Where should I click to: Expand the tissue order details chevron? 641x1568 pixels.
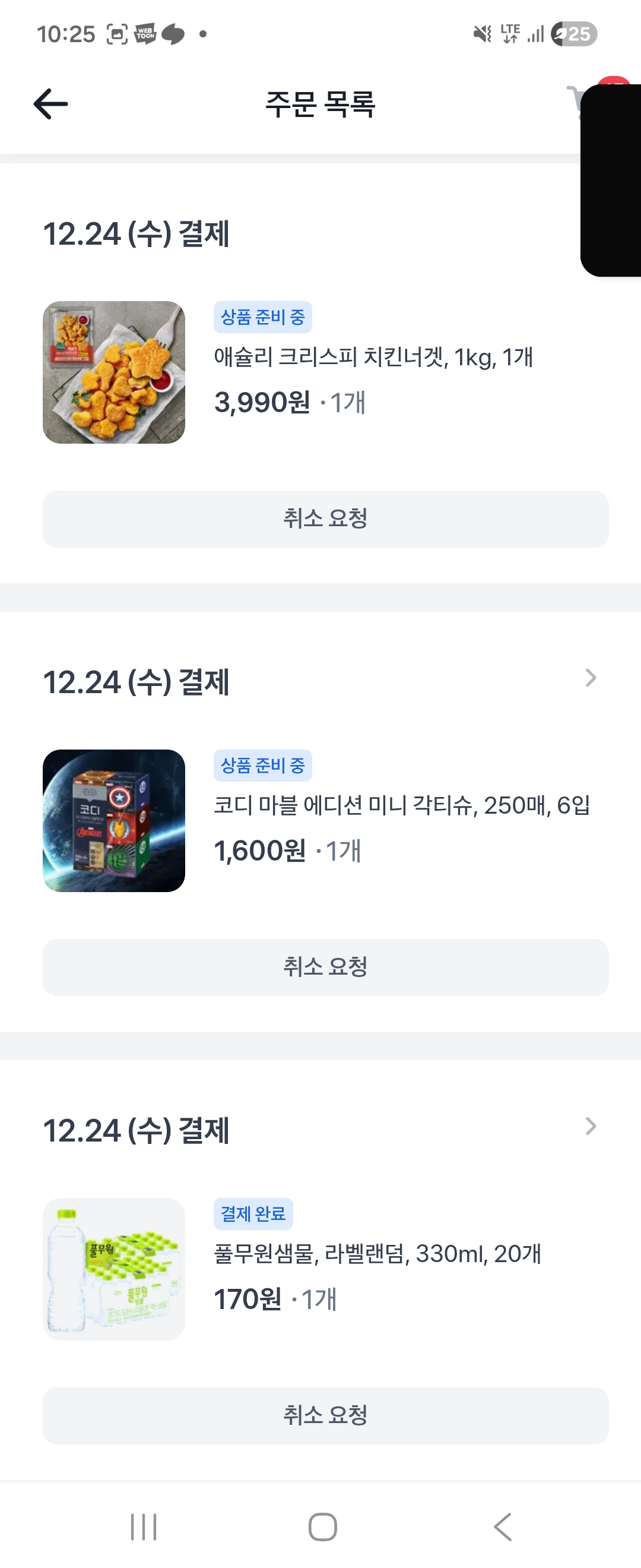[590, 678]
